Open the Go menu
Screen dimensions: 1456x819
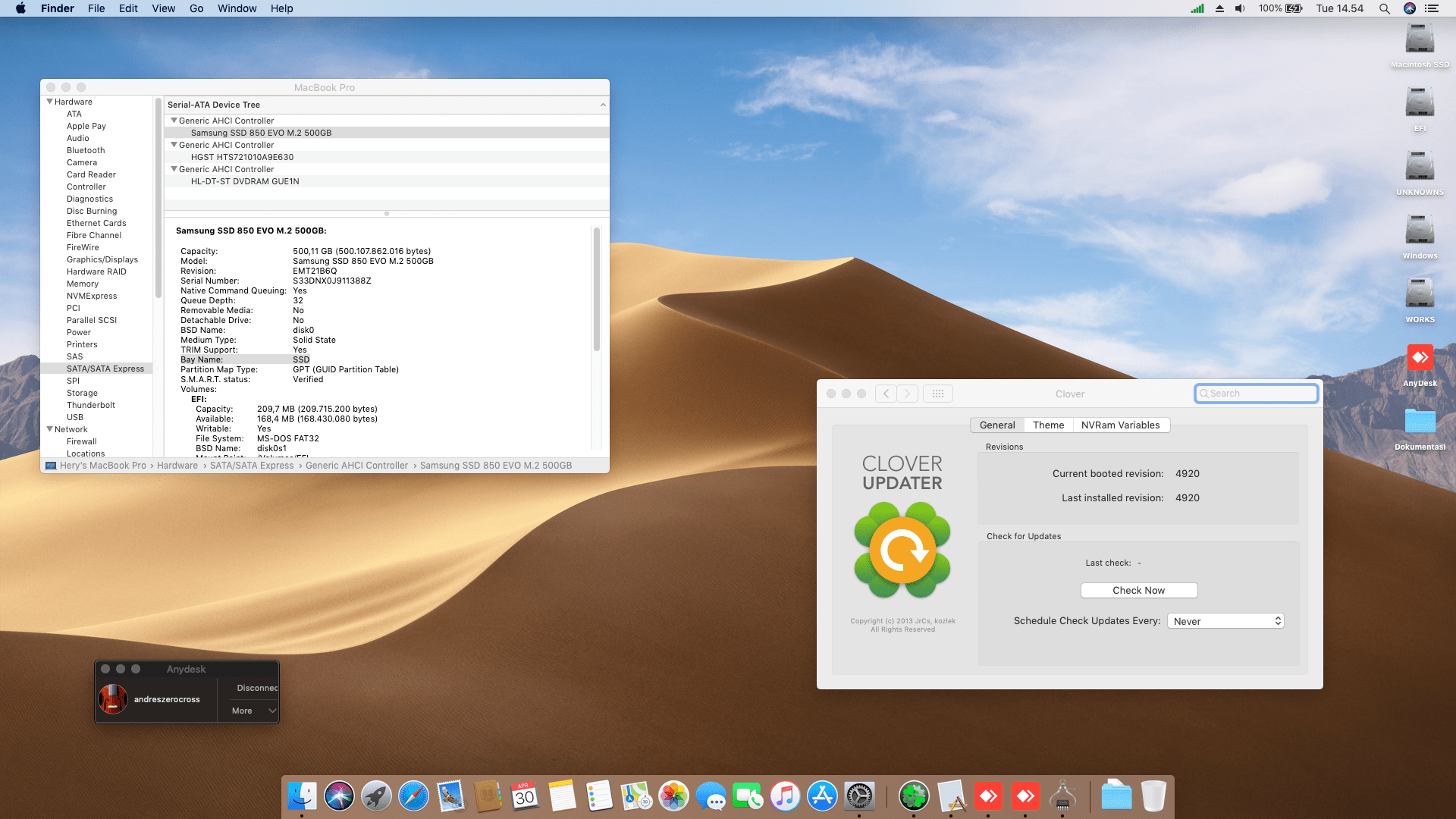tap(196, 8)
